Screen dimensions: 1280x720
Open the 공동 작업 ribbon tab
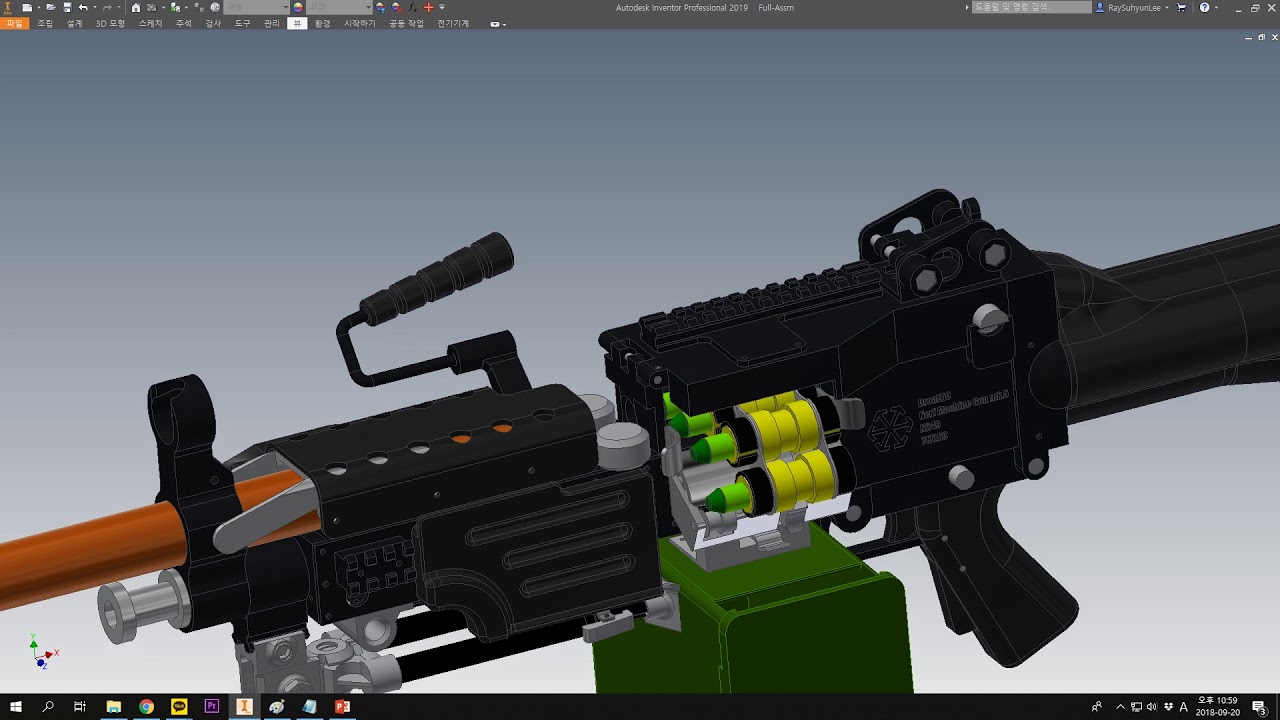tap(406, 23)
